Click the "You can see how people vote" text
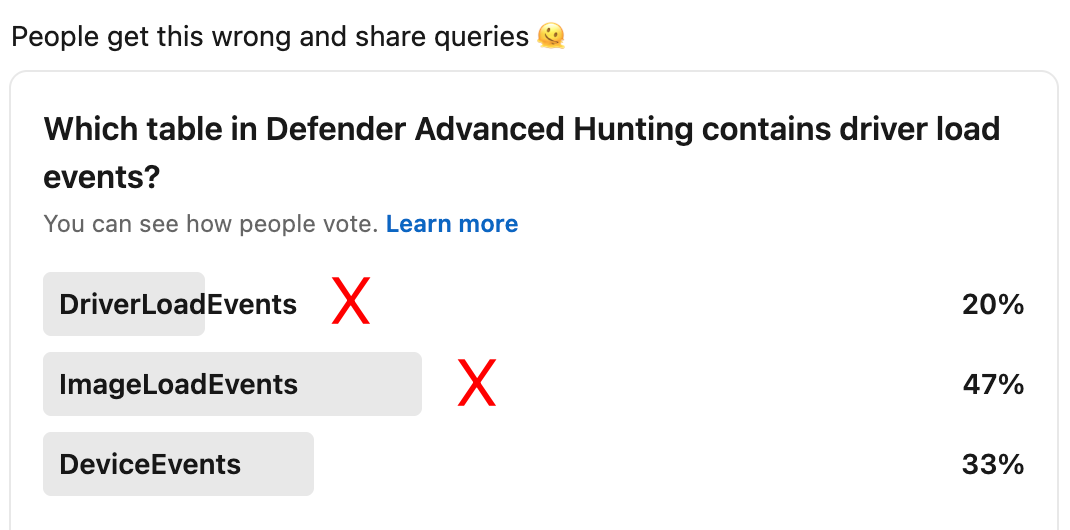The height and width of the screenshot is (530, 1070). 211,224
